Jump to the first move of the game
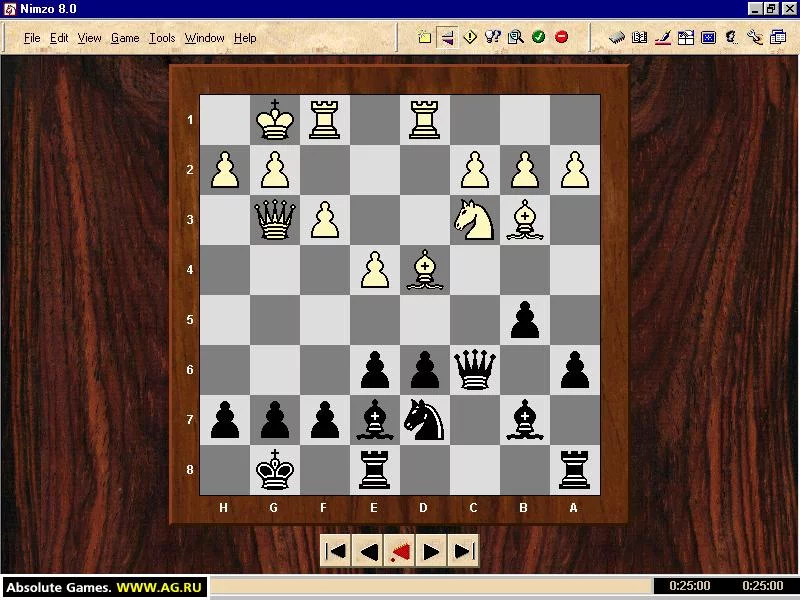Image resolution: width=800 pixels, height=600 pixels. [336, 551]
